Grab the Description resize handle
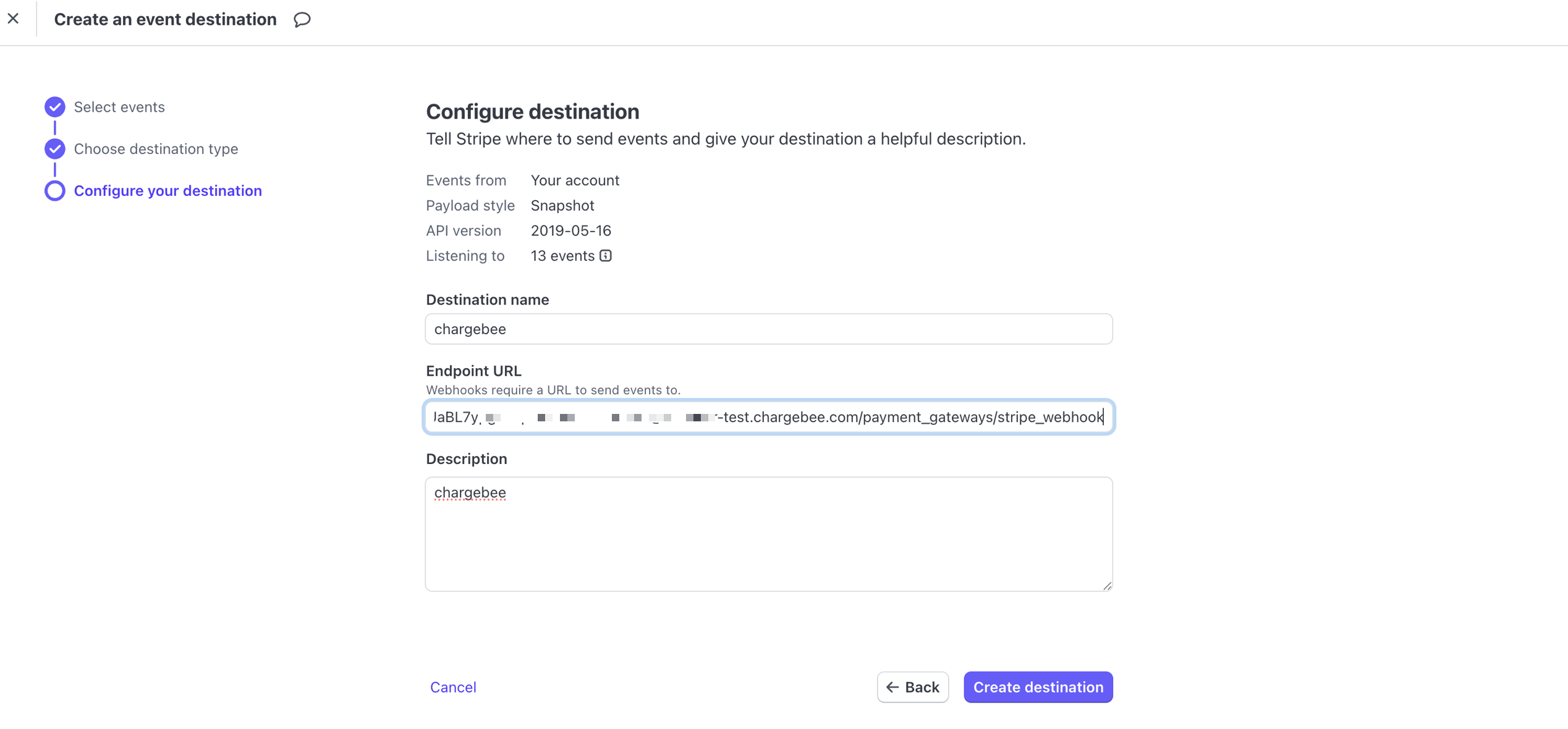 click(1107, 586)
